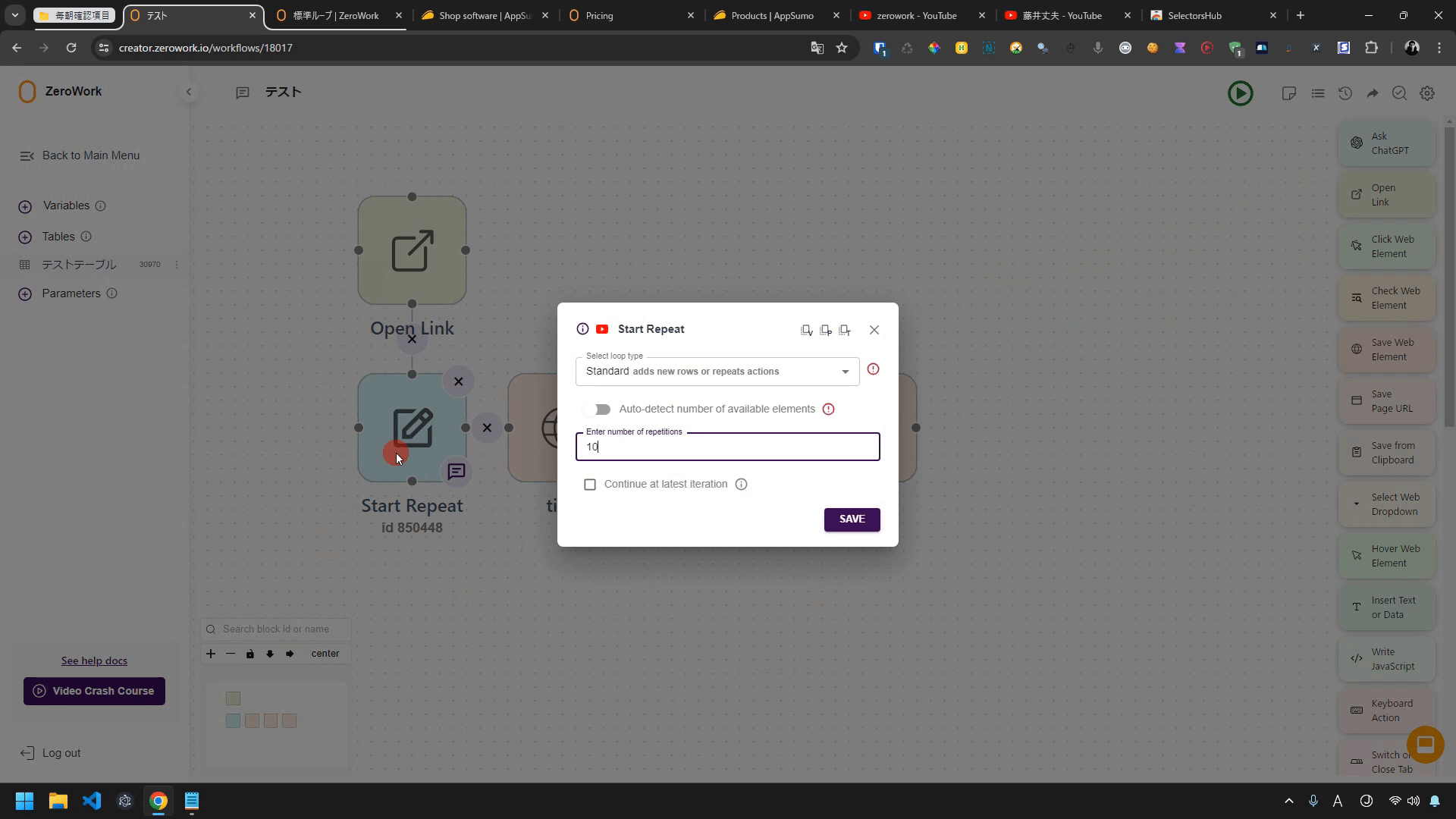Collapse the left sidebar chevron

189,92
